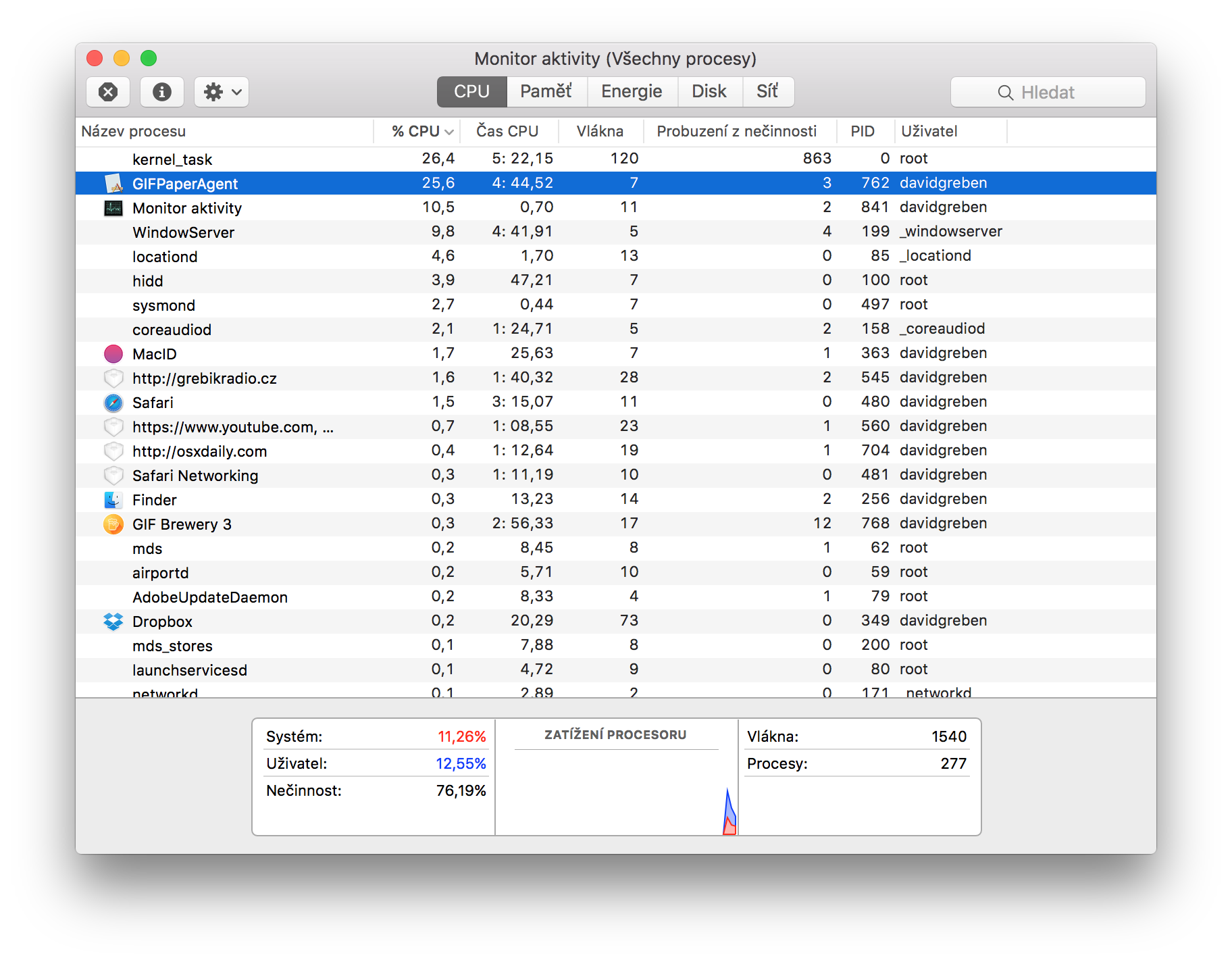Viewport: 1232px width, 962px height.
Task: Click the GIF Brewery 3 beer icon
Action: pos(113,524)
